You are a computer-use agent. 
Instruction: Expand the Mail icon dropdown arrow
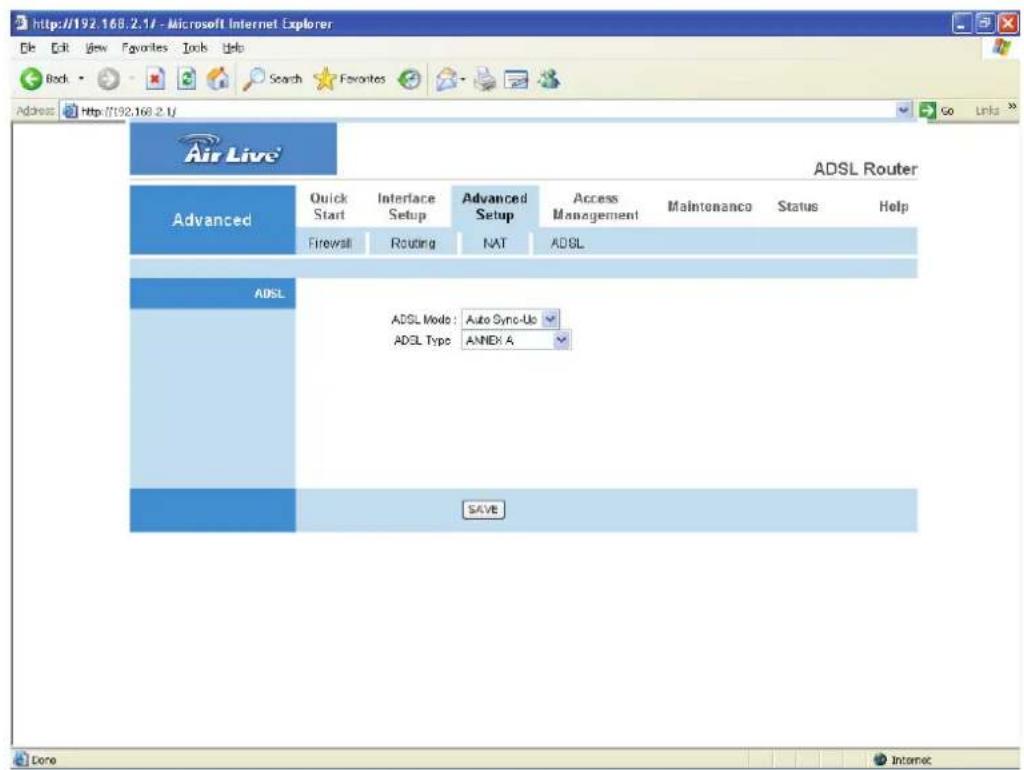[462, 80]
